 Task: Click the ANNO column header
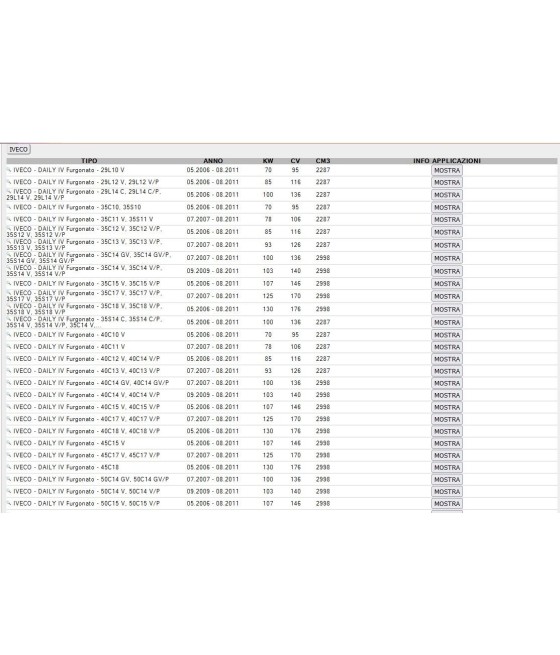pyautogui.click(x=213, y=160)
